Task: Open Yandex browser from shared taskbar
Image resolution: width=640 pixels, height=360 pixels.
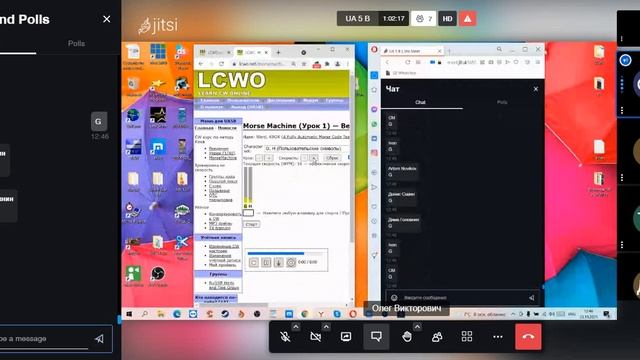Action: (321, 314)
